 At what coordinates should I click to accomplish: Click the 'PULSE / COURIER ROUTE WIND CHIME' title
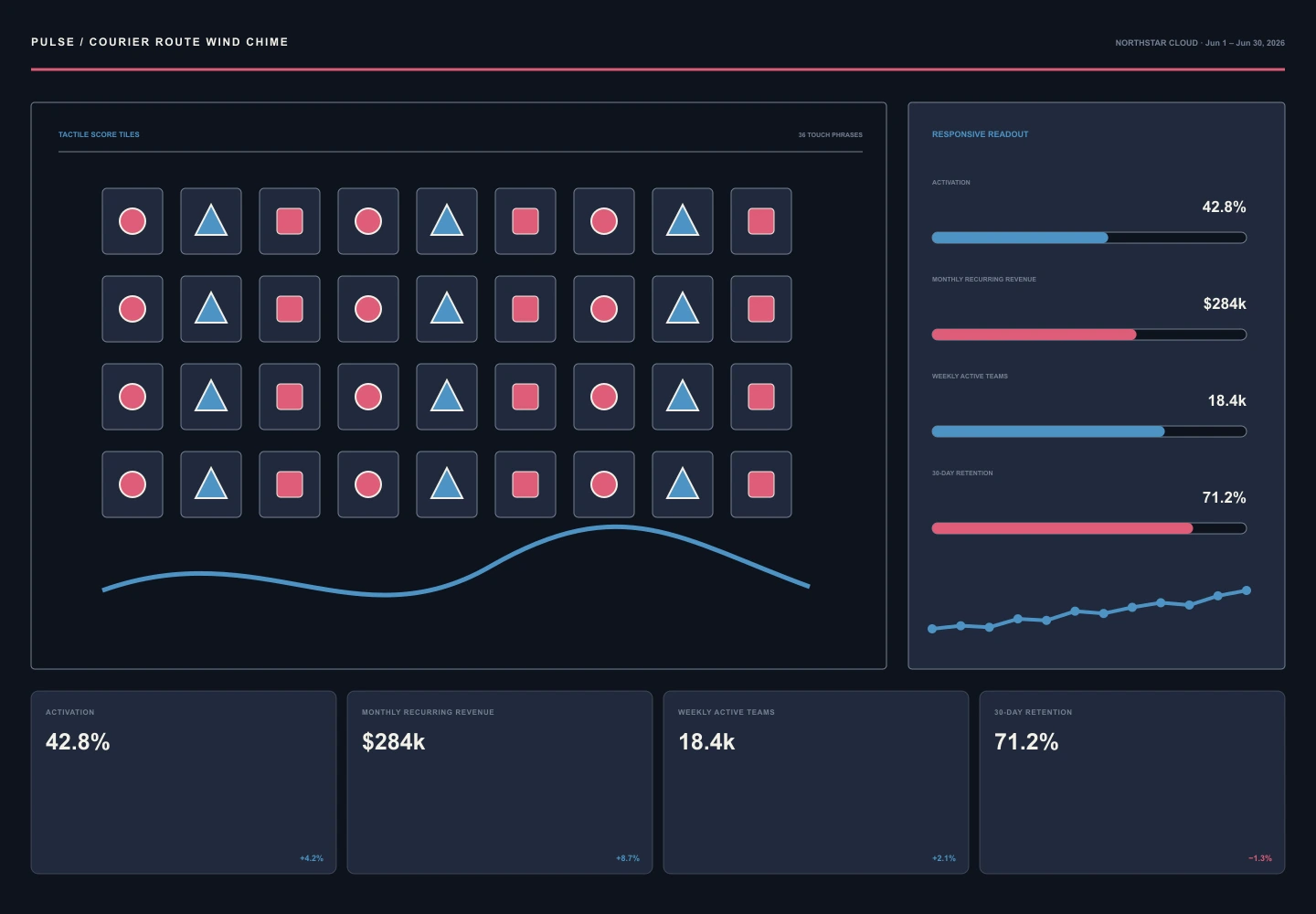(x=160, y=42)
